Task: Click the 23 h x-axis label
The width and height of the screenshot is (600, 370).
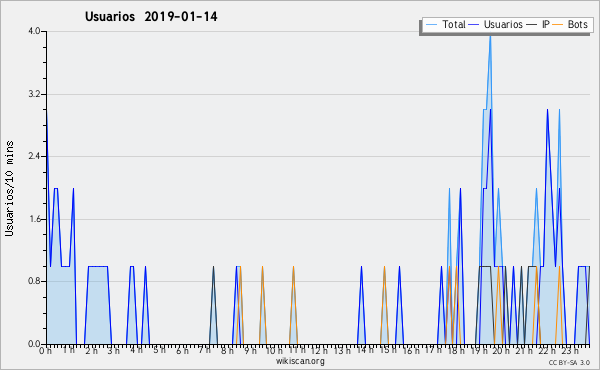Action: 570,351
